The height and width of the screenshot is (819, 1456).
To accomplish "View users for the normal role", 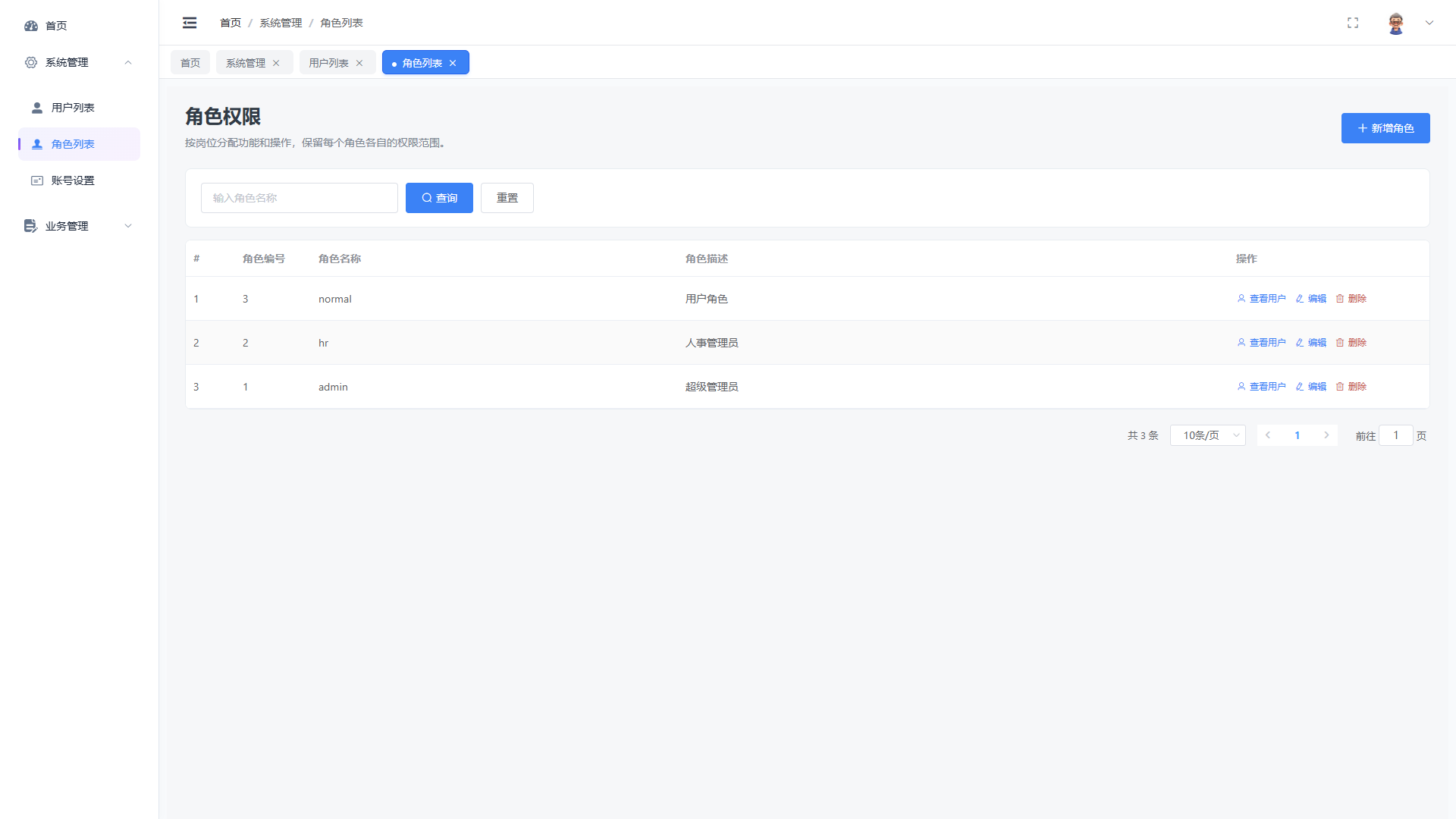I will click(1261, 299).
